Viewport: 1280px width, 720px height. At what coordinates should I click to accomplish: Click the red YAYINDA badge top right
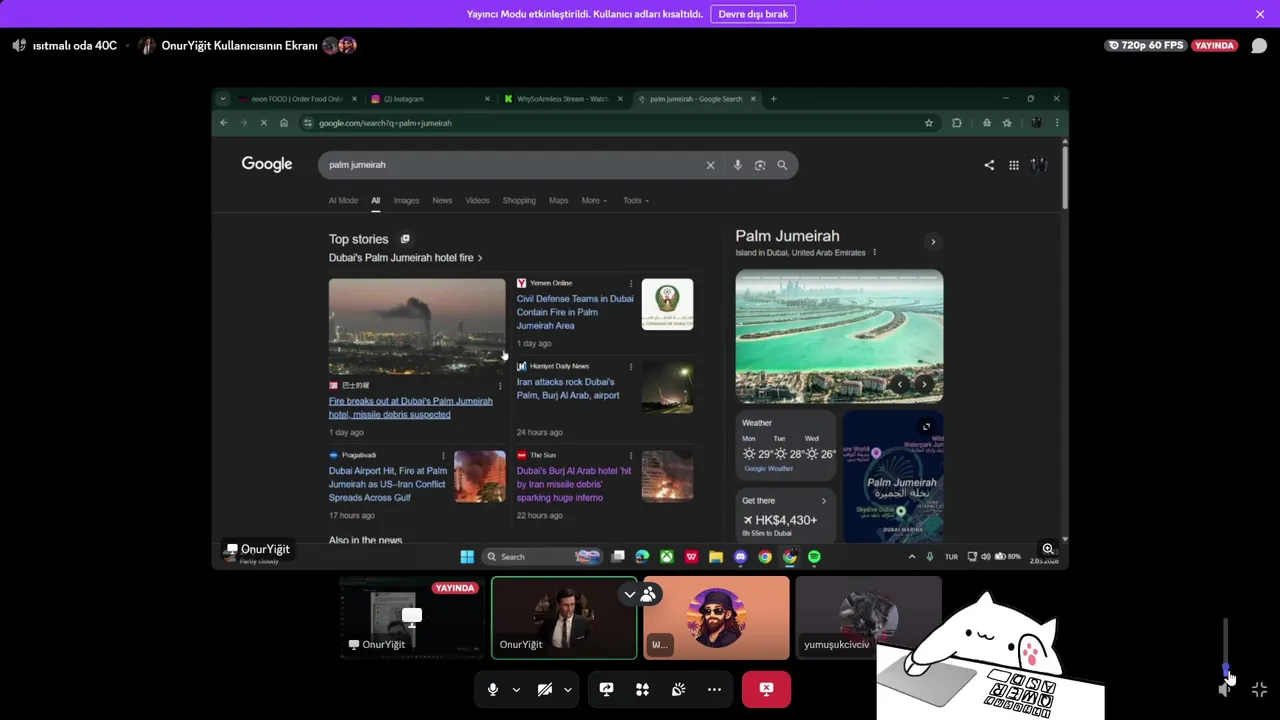pyautogui.click(x=1215, y=45)
